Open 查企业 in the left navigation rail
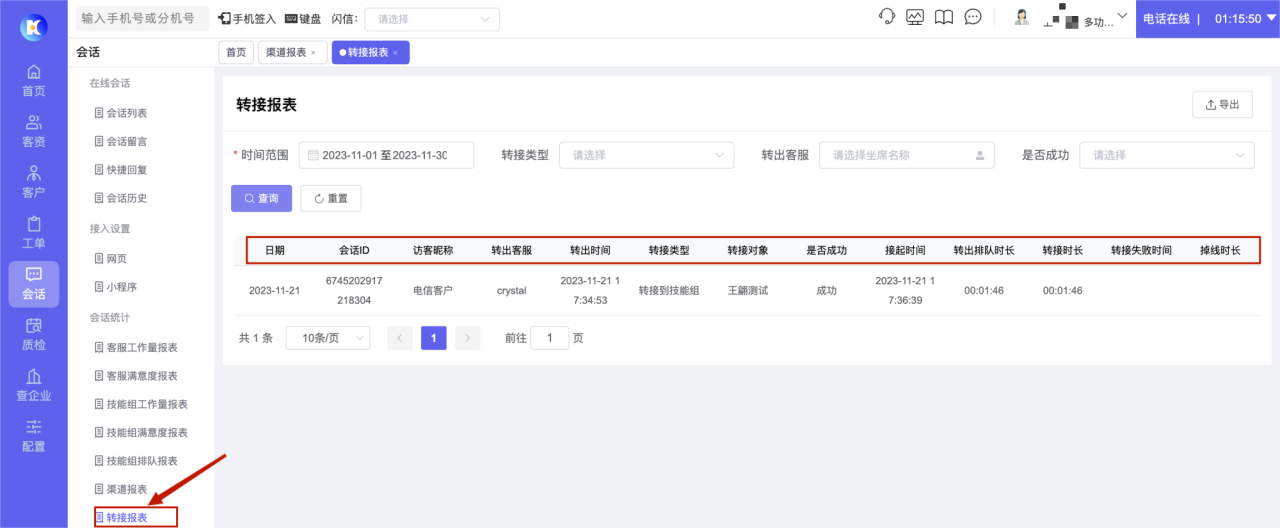The width and height of the screenshot is (1280, 528). coord(34,386)
